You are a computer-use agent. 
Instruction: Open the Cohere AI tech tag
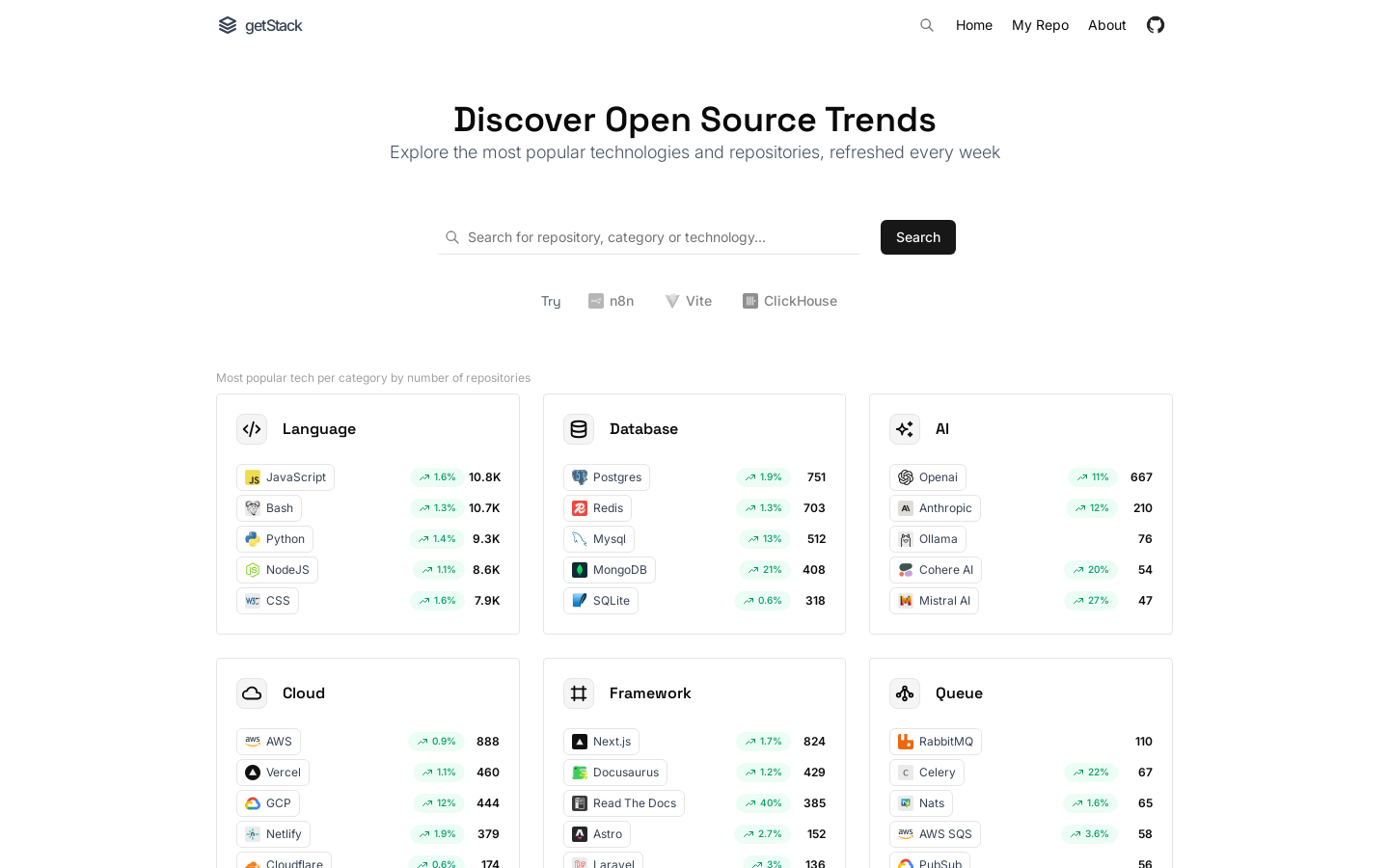(936, 570)
